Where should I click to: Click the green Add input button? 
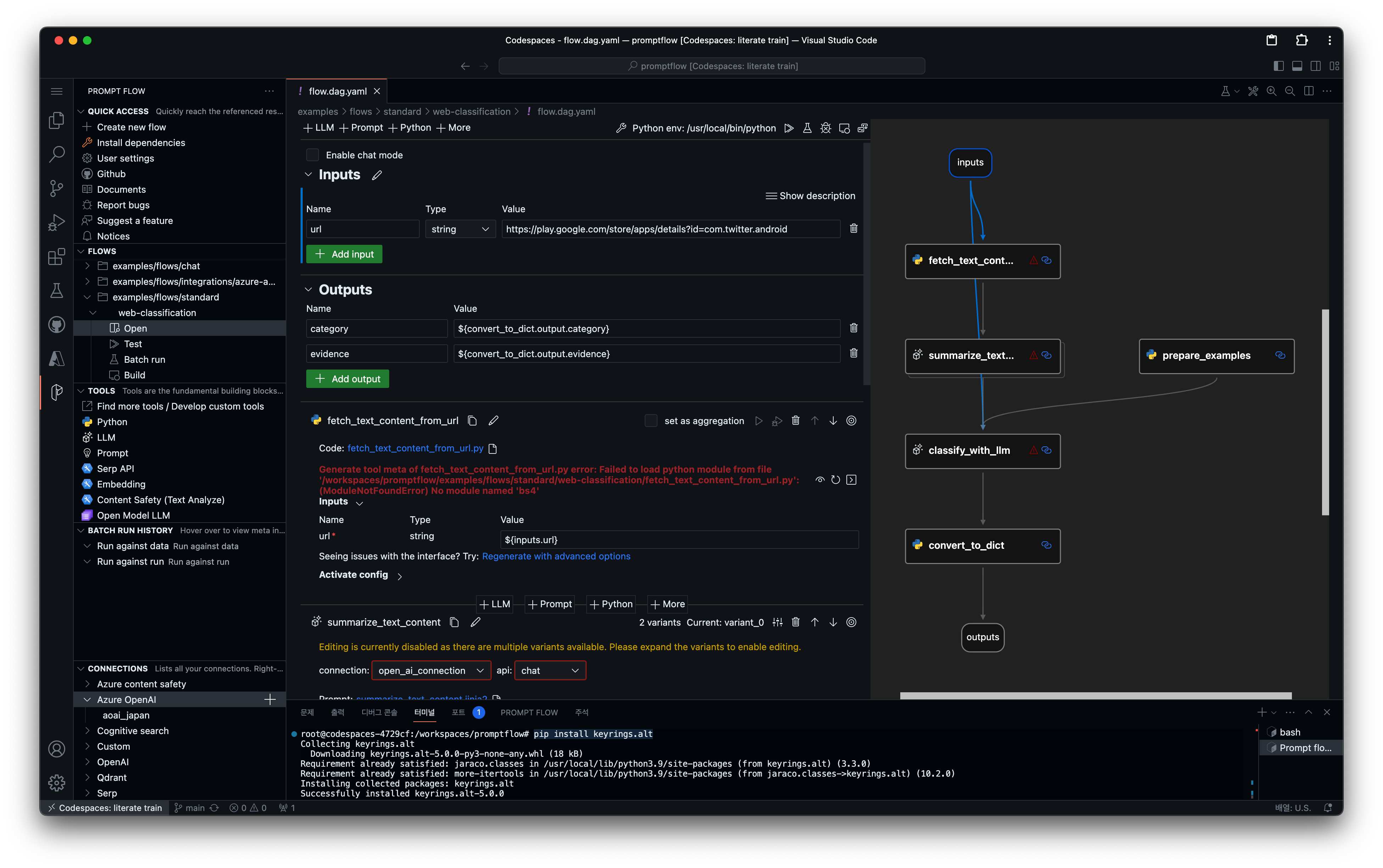pos(344,254)
